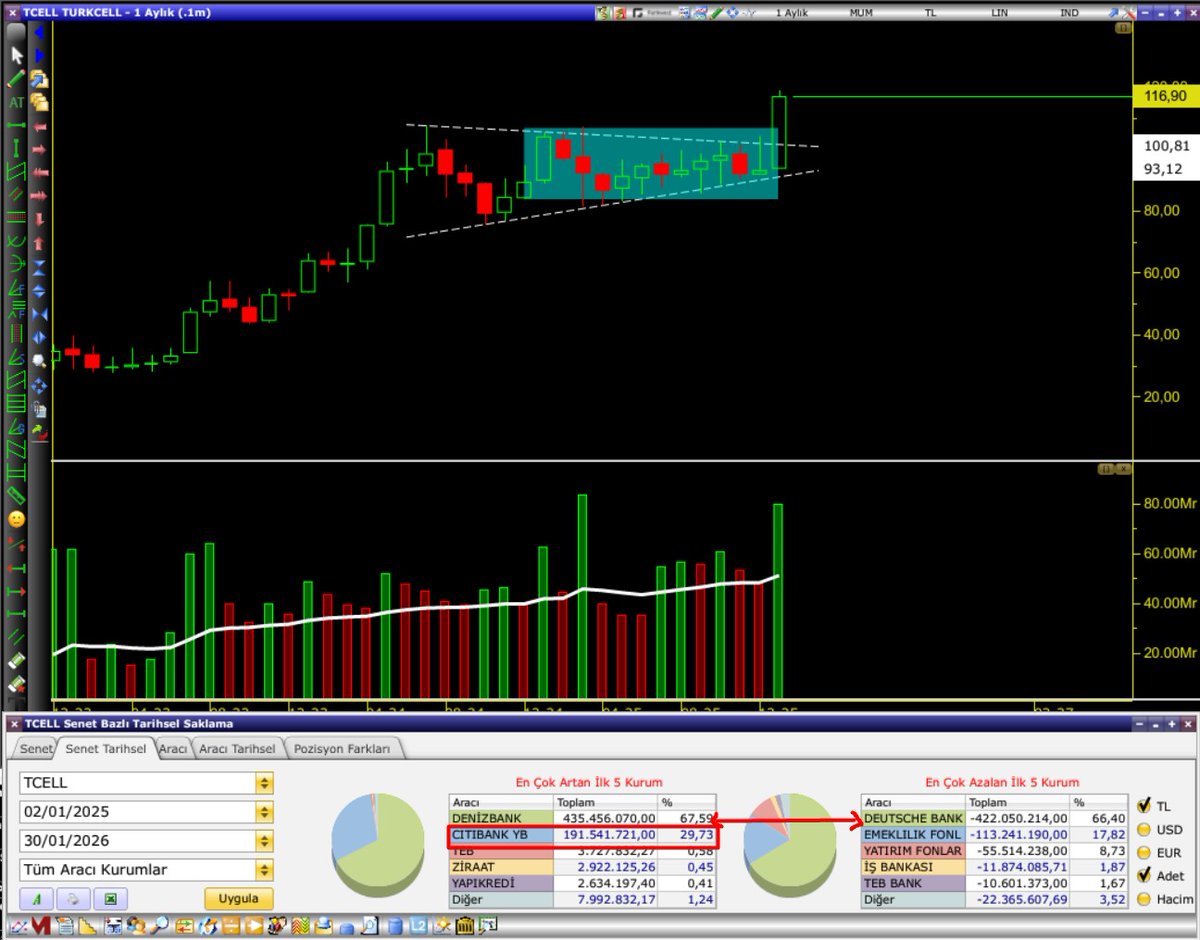This screenshot has height=940, width=1200.
Task: Switch to the Aracı tab
Action: point(173,748)
